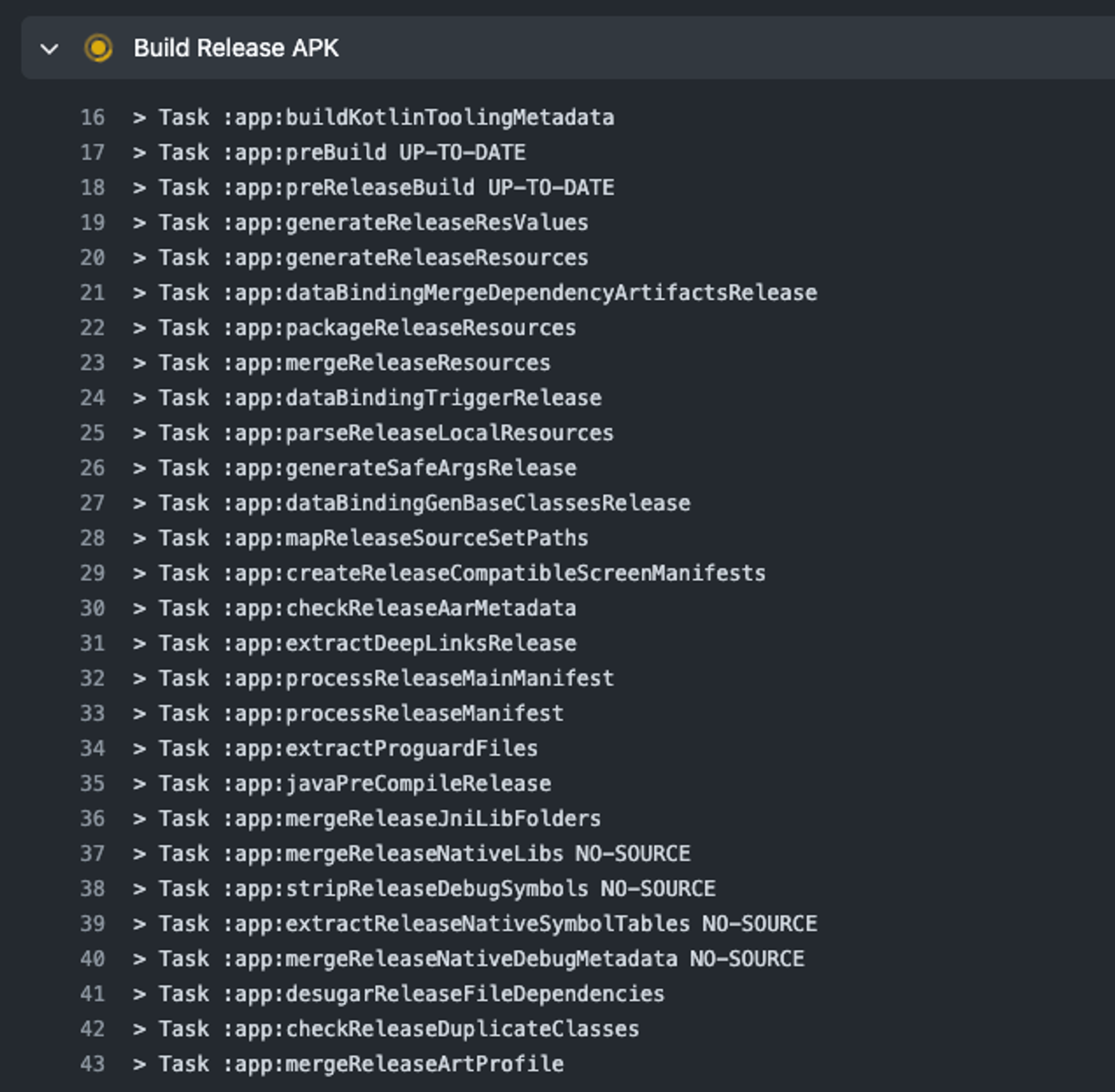1115x1092 pixels.
Task: Click the in-progress yellow status icon
Action: click(98, 48)
